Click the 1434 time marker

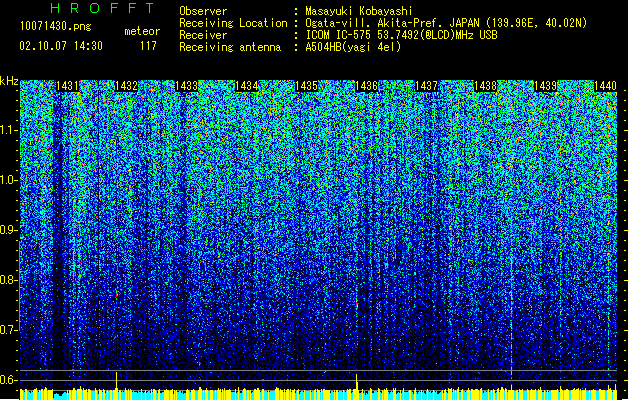(246, 86)
